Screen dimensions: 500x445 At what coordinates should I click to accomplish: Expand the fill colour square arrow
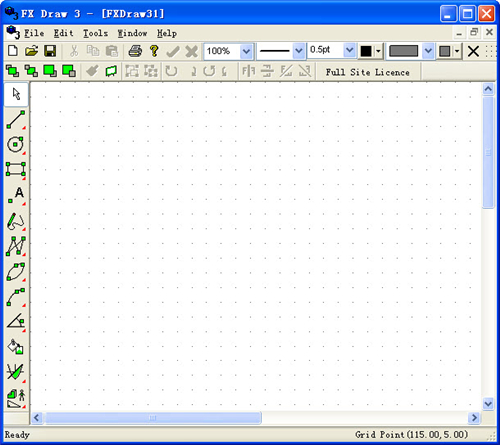pyautogui.click(x=457, y=51)
